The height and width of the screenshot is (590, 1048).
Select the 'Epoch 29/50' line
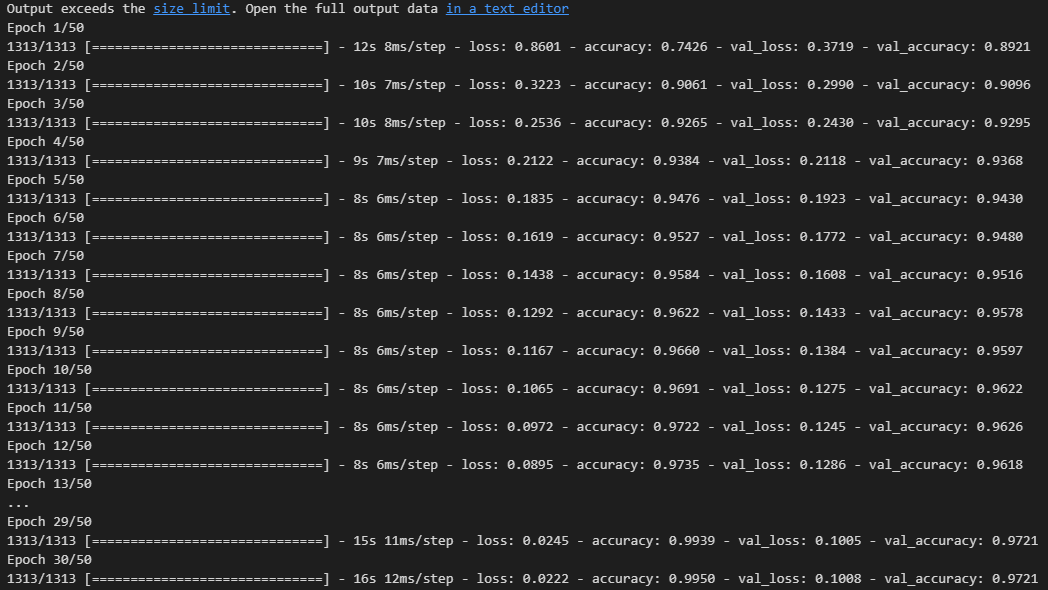pos(49,522)
